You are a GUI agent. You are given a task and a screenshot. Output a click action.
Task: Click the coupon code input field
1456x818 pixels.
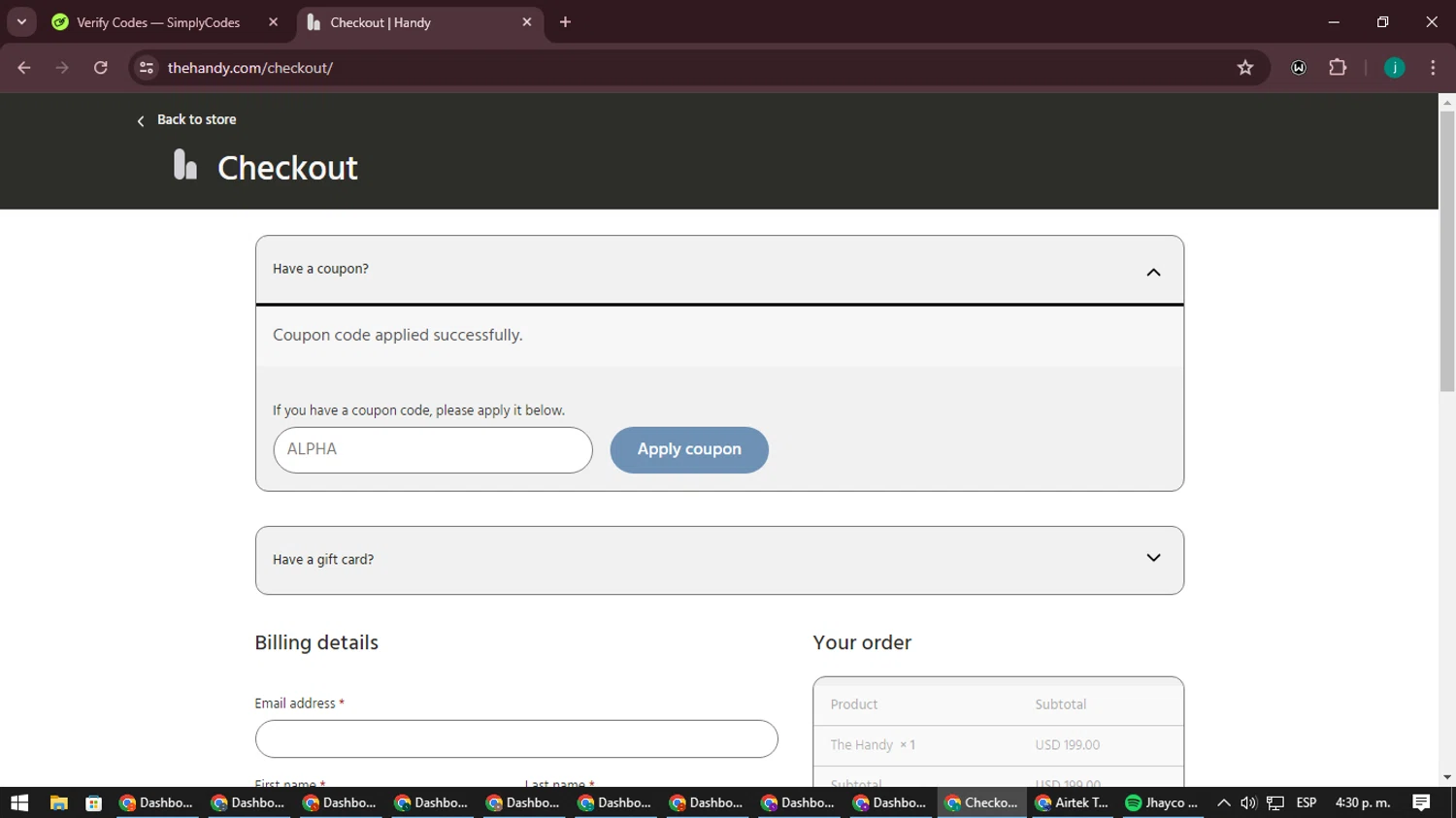coord(433,449)
